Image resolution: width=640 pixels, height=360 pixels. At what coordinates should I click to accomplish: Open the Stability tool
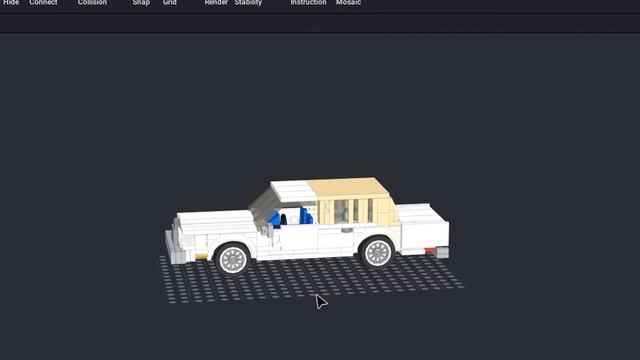248,2
